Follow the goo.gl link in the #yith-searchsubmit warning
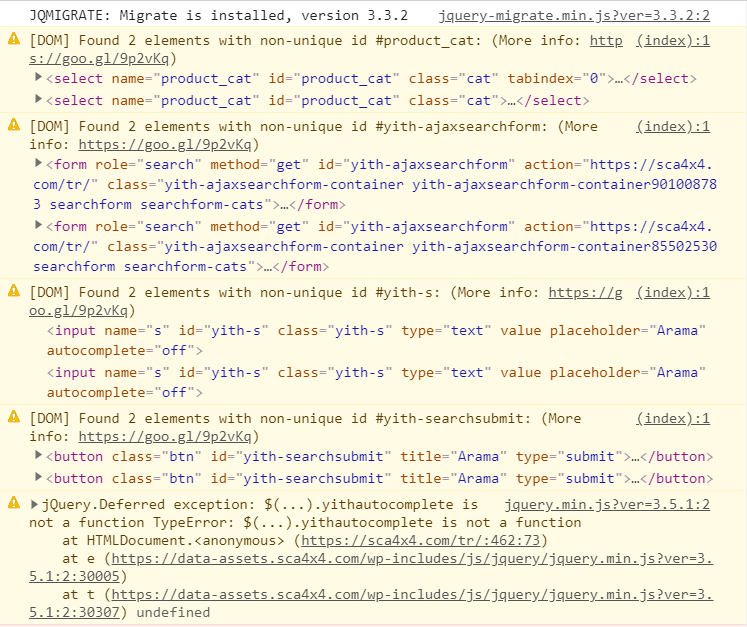The height and width of the screenshot is (627, 747). coord(165,437)
